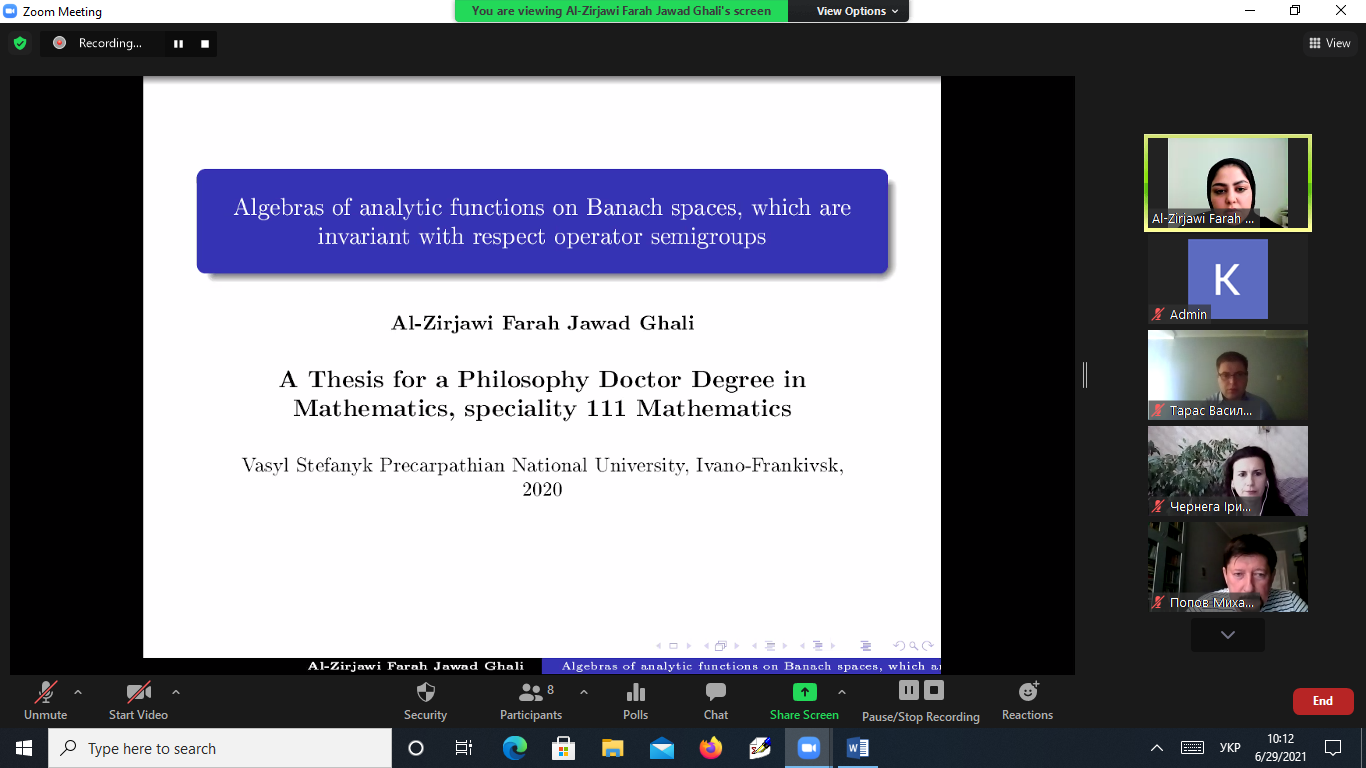This screenshot has width=1366, height=768.
Task: Click the green Share Screen icon
Action: point(804,692)
